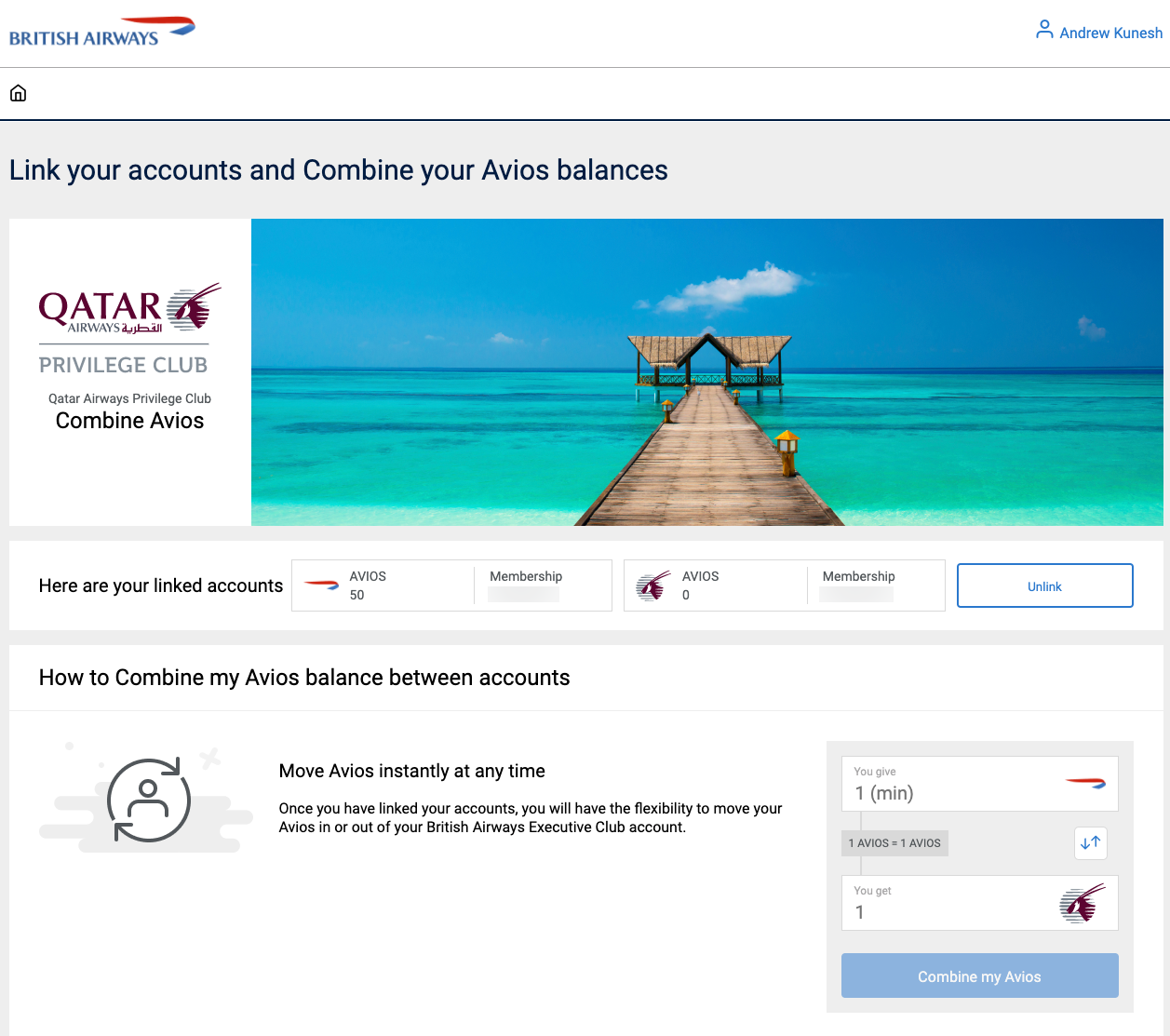Click the Andrew Kunesh account link
The image size is (1170, 1036).
1111,33
